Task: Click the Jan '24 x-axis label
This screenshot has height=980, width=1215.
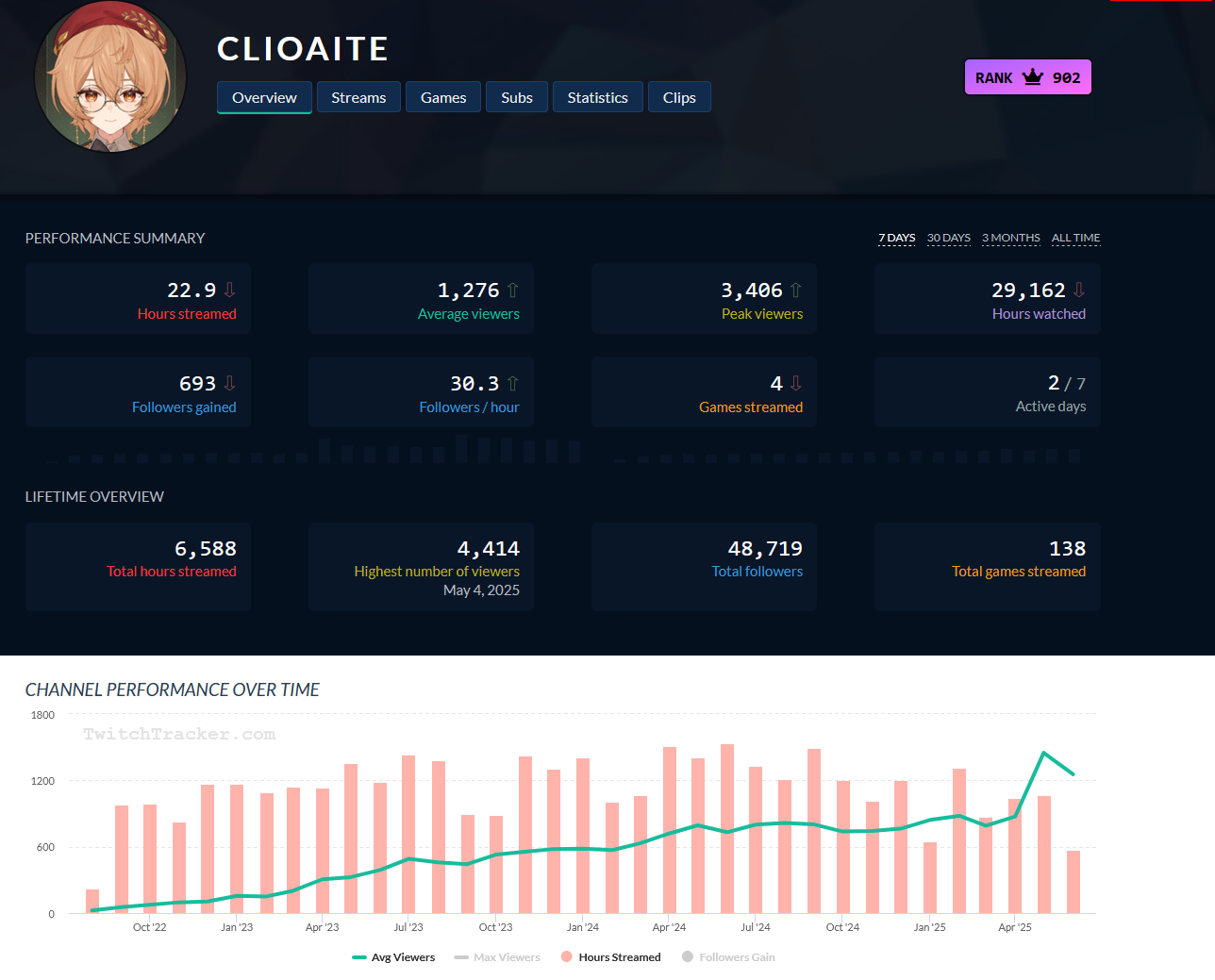Action: tap(582, 927)
